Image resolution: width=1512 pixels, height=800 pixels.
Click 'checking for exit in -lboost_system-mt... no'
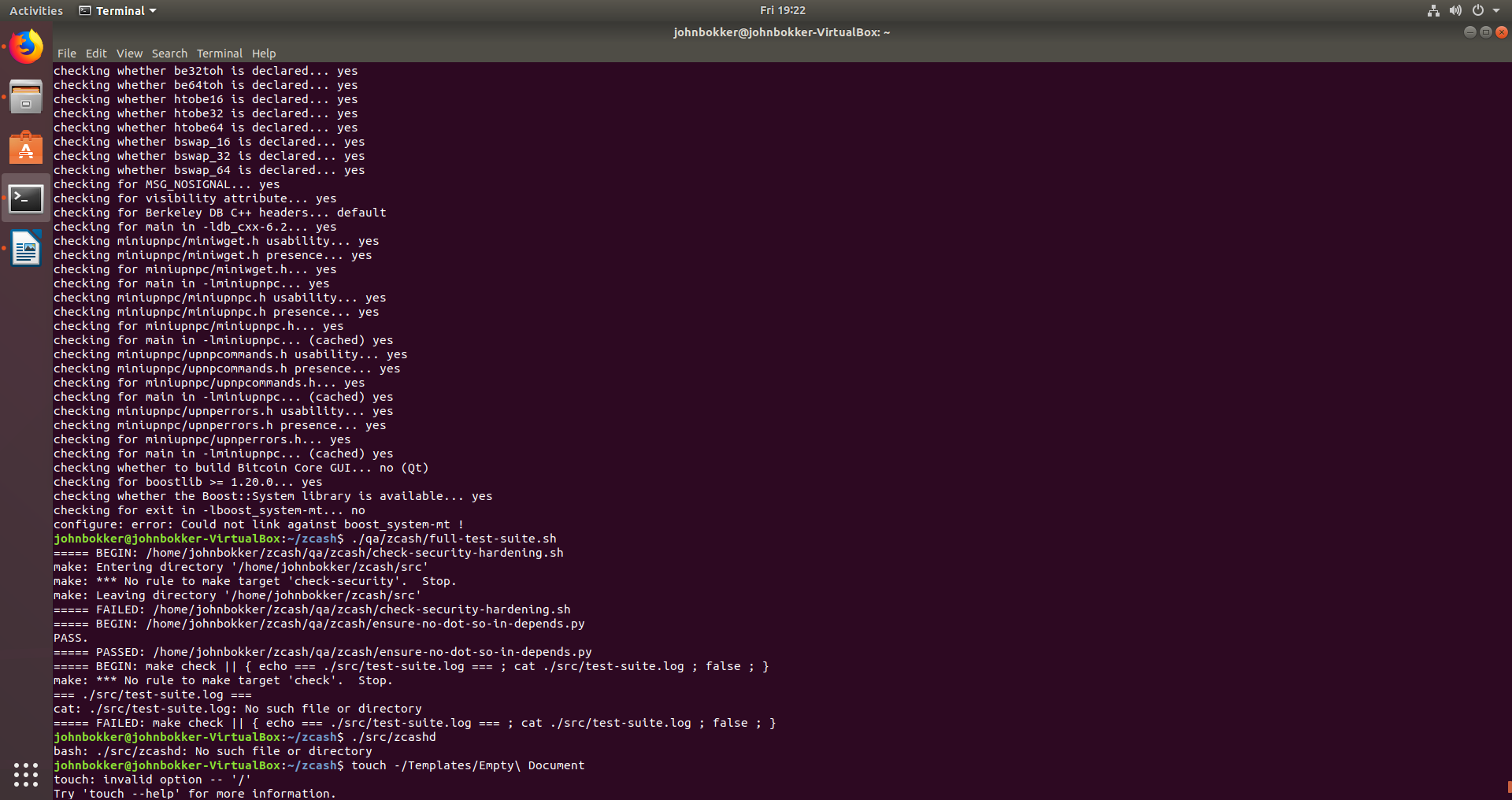tap(209, 510)
